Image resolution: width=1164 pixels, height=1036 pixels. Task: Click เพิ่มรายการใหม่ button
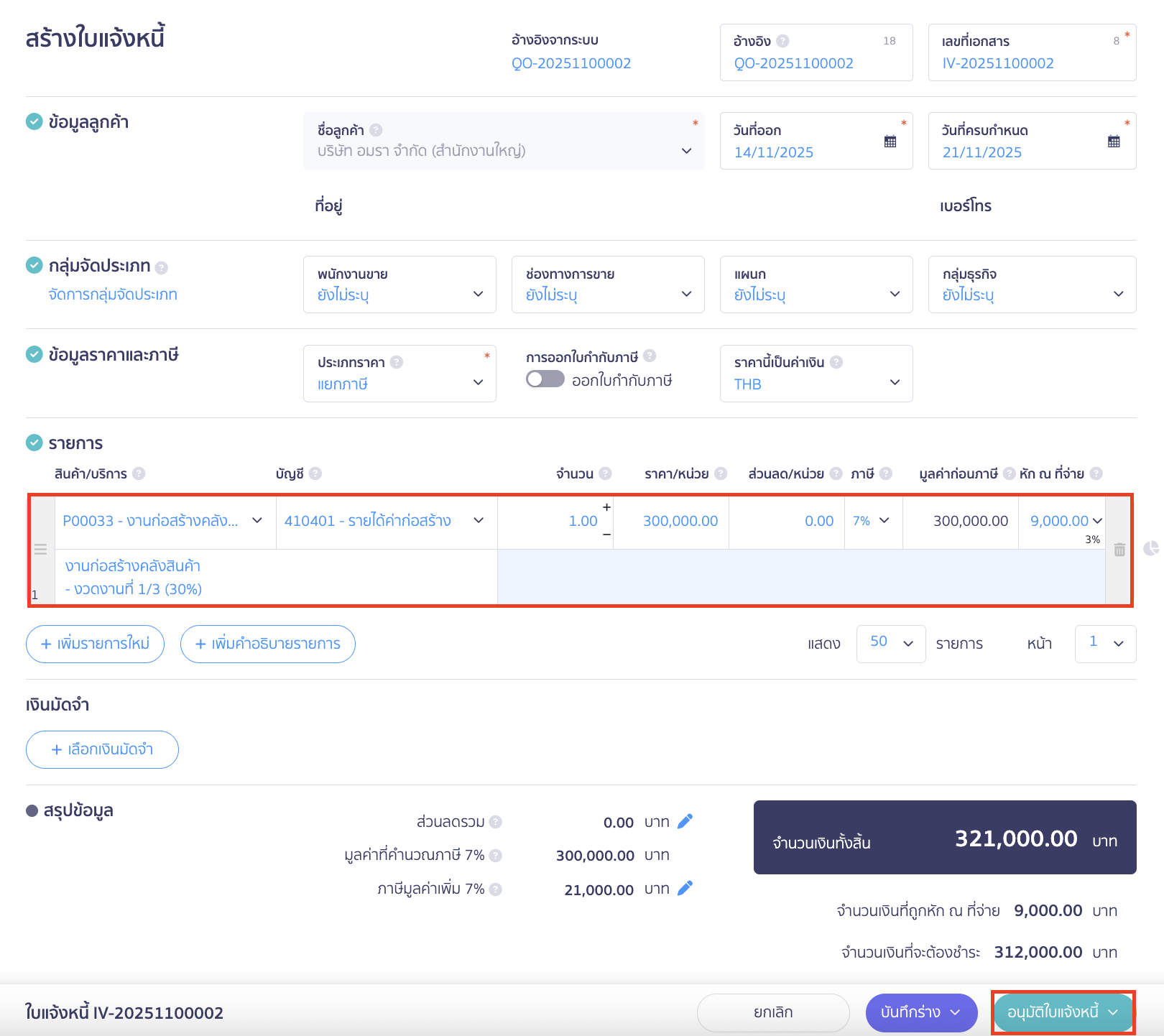click(x=95, y=644)
